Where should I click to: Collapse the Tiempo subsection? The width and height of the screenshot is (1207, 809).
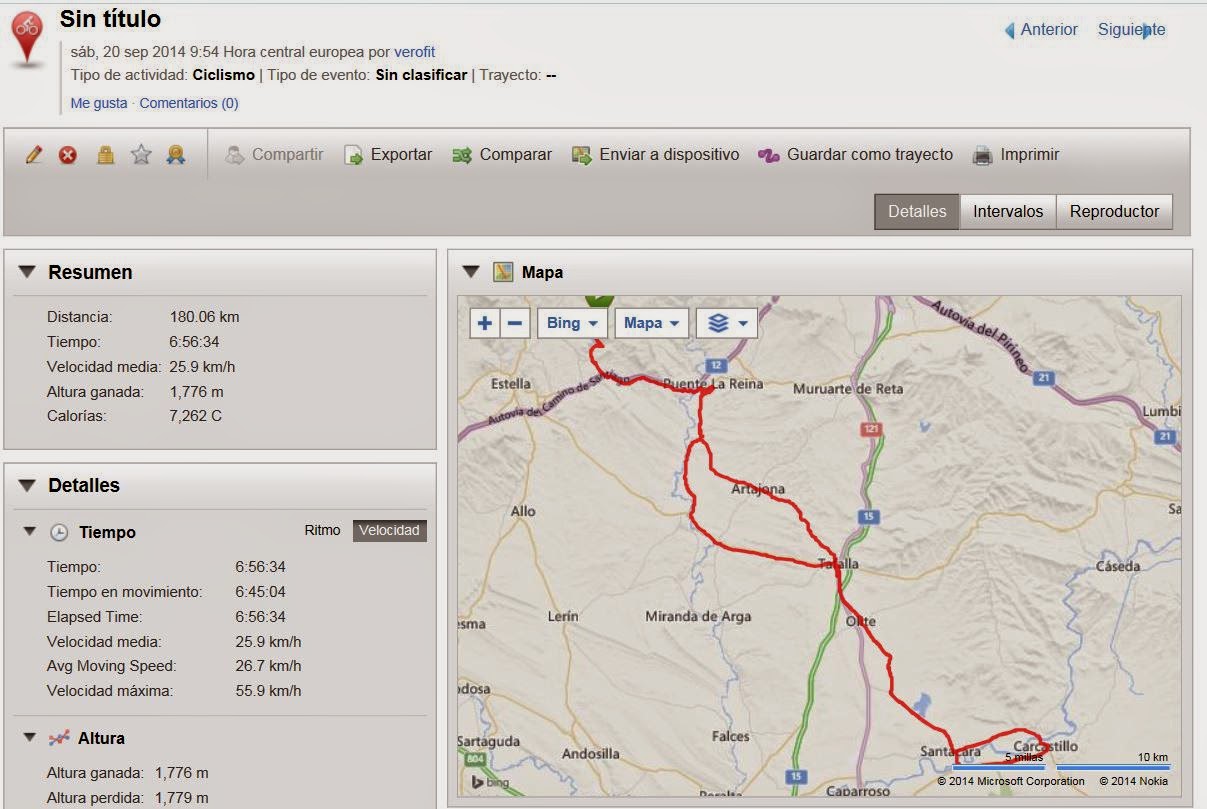(30, 532)
